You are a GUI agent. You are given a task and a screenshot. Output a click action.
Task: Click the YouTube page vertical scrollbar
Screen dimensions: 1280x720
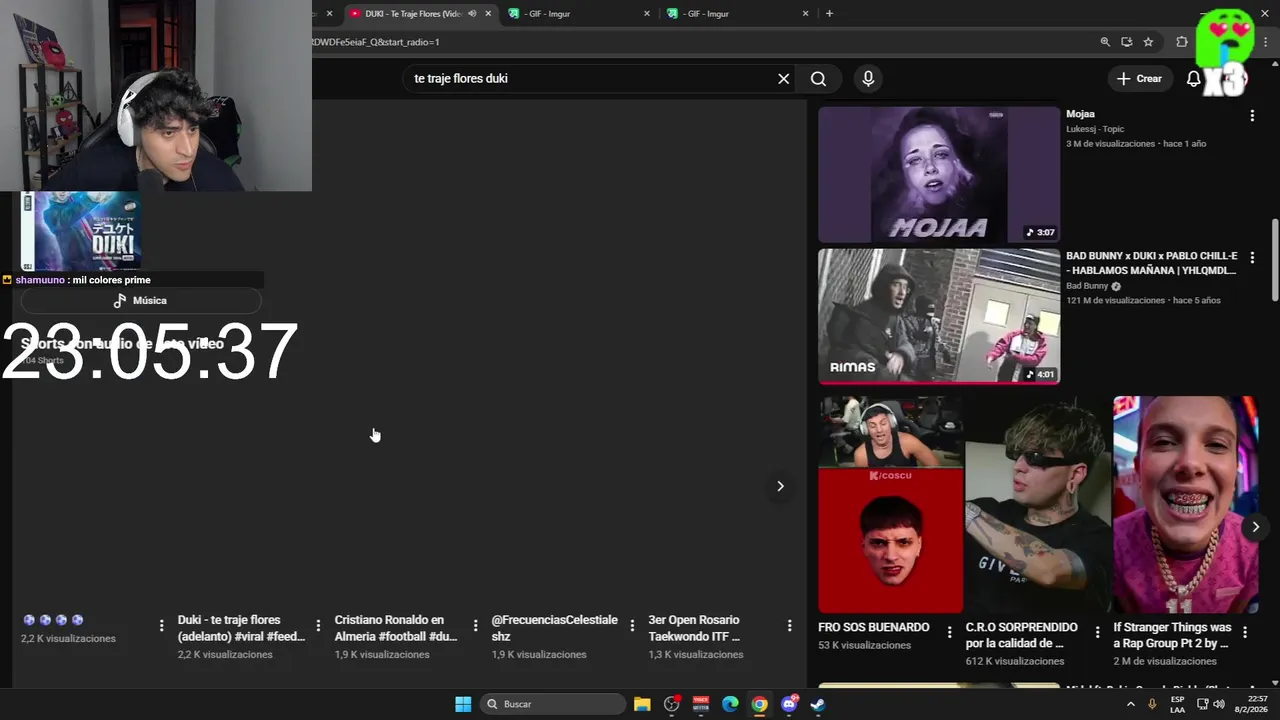[x=1275, y=258]
